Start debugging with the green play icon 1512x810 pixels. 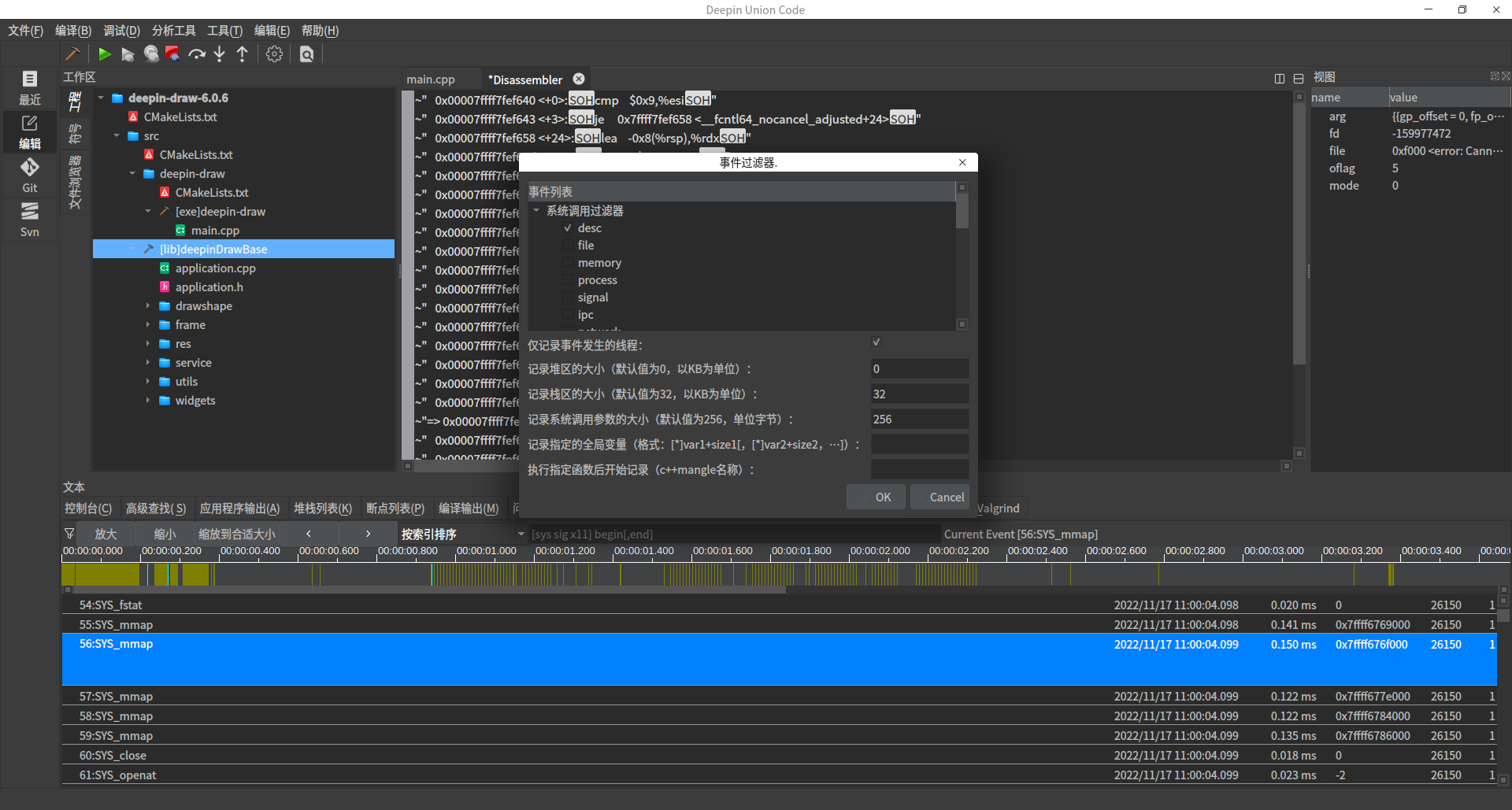coord(105,54)
